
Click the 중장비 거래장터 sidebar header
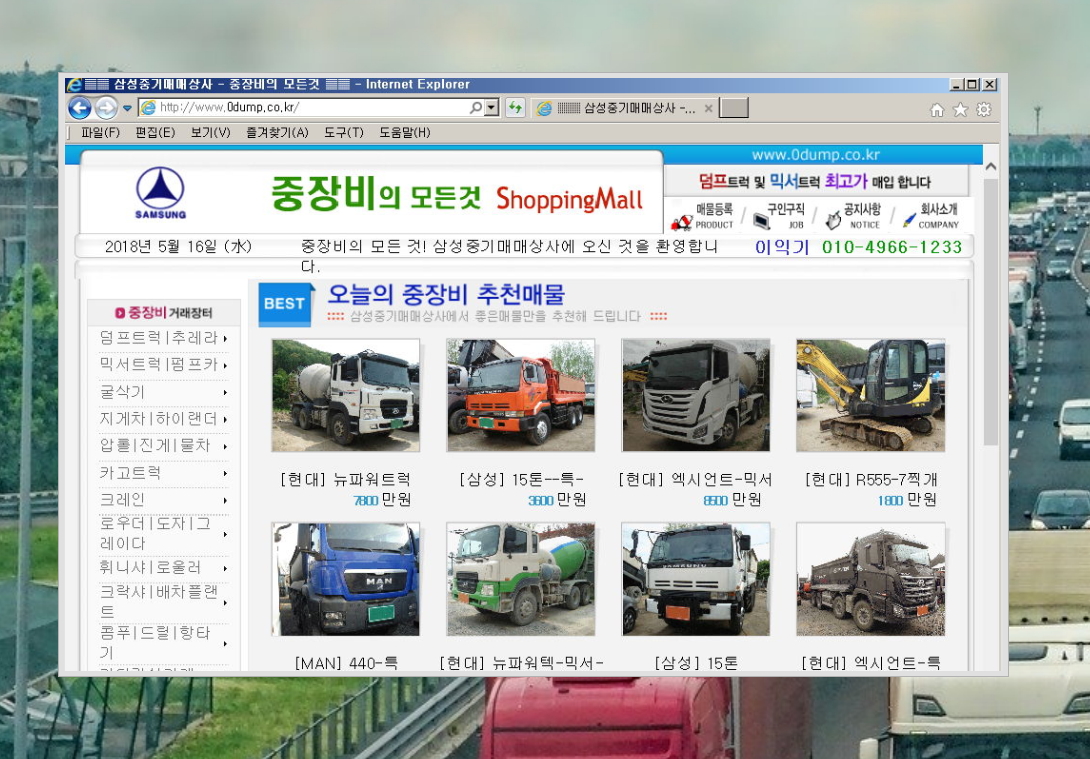(x=163, y=313)
